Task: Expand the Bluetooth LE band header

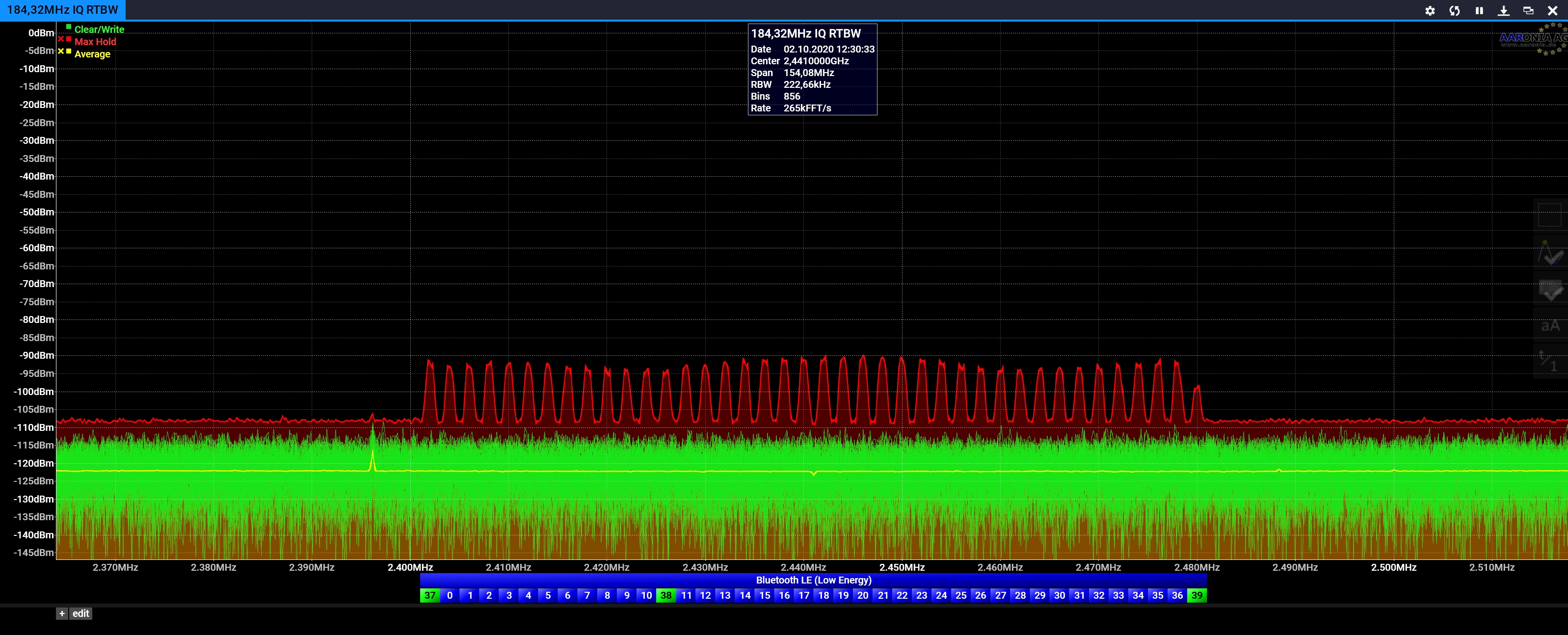Action: coord(813,580)
